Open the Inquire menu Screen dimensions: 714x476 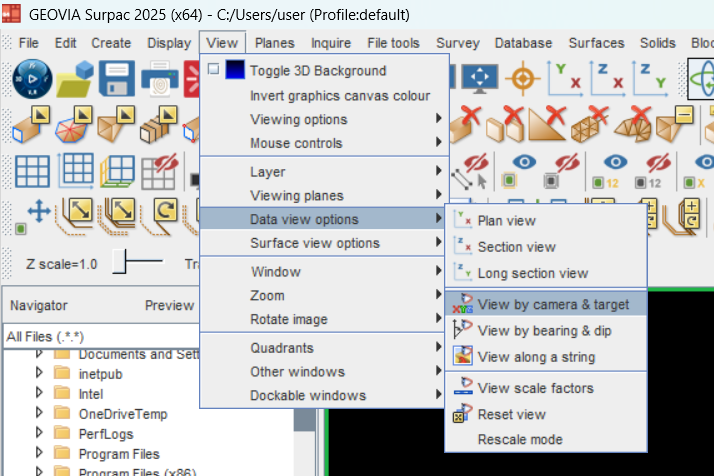(x=331, y=43)
